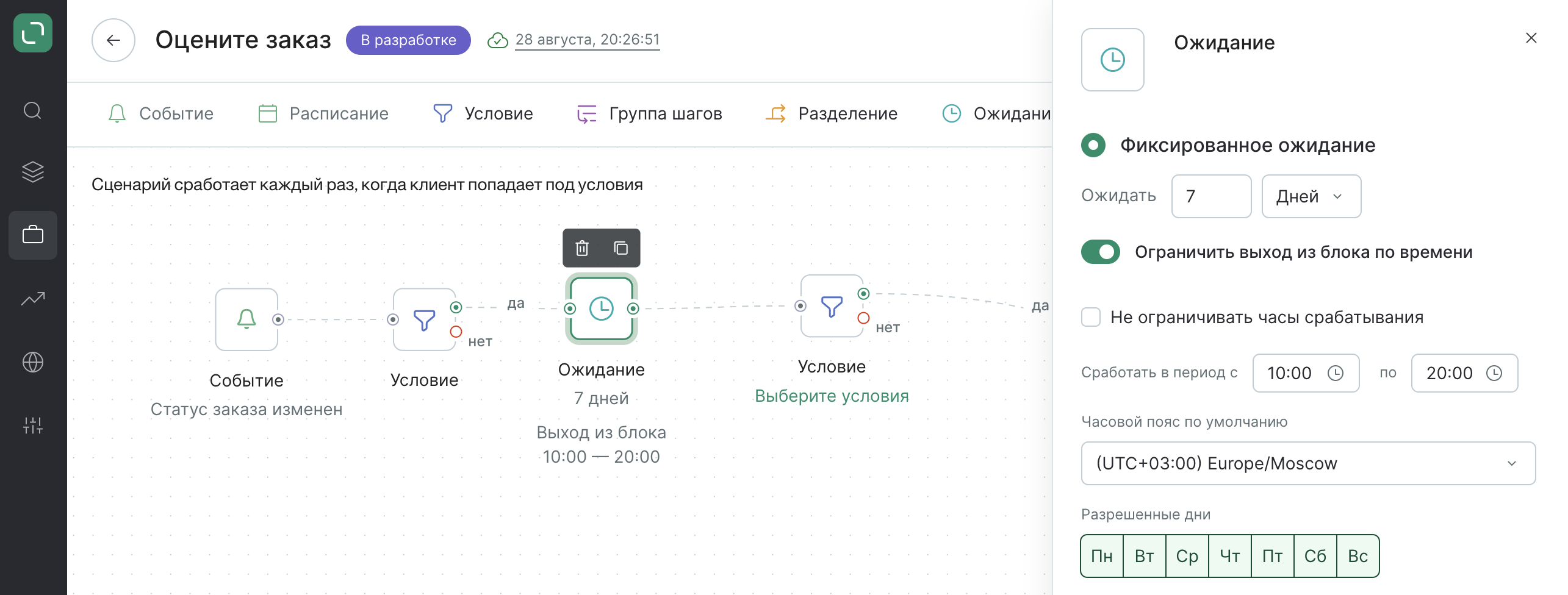Image resolution: width=1568 pixels, height=595 pixels.
Task: Add an Ожидание block from toolbar
Action: (x=996, y=113)
